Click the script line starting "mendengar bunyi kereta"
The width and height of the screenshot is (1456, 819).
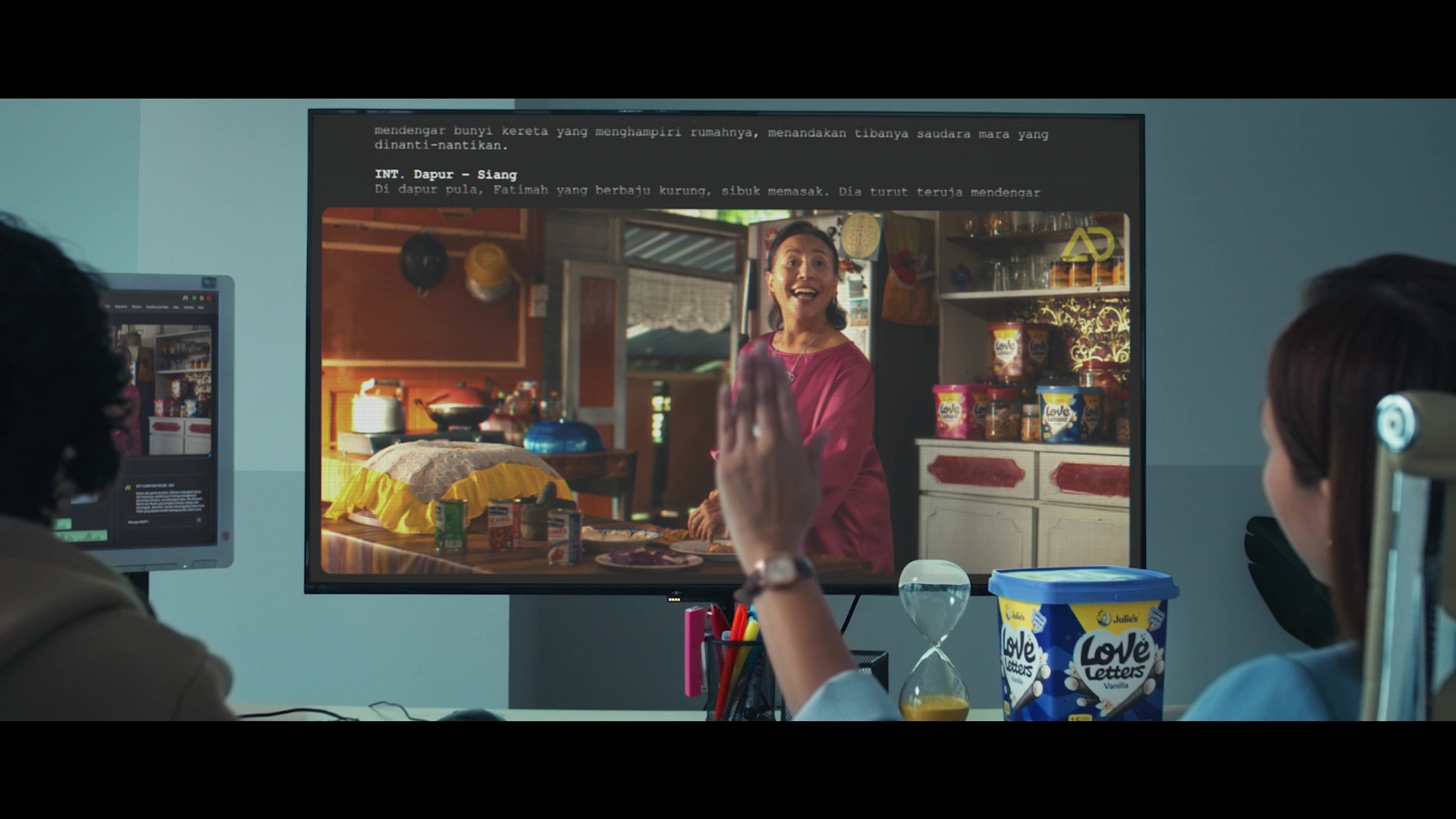click(711, 133)
